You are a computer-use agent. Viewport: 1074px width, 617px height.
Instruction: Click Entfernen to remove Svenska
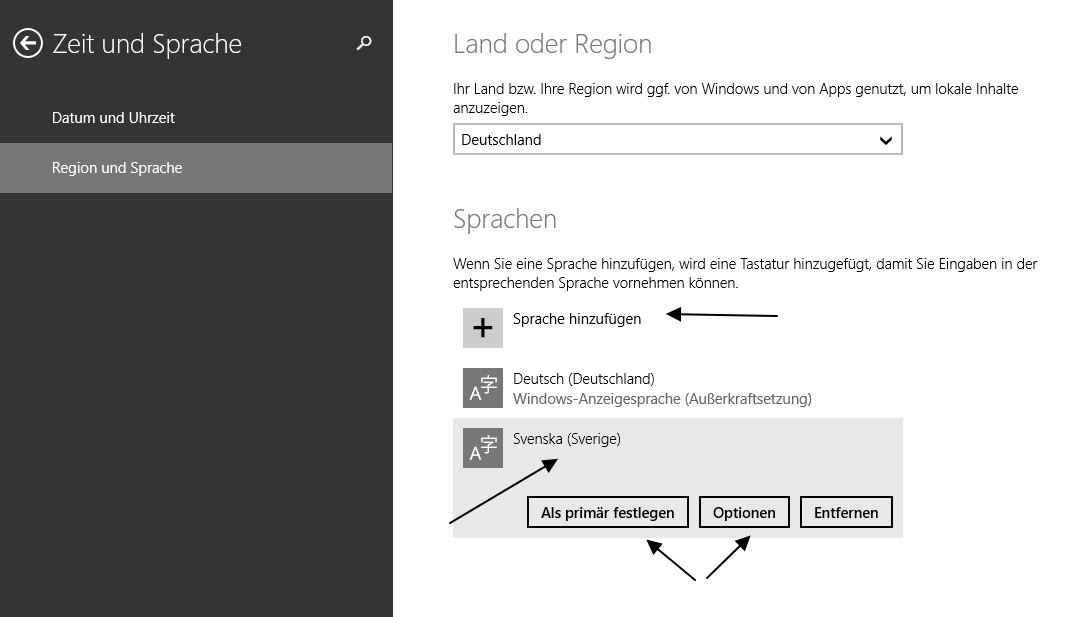846,512
